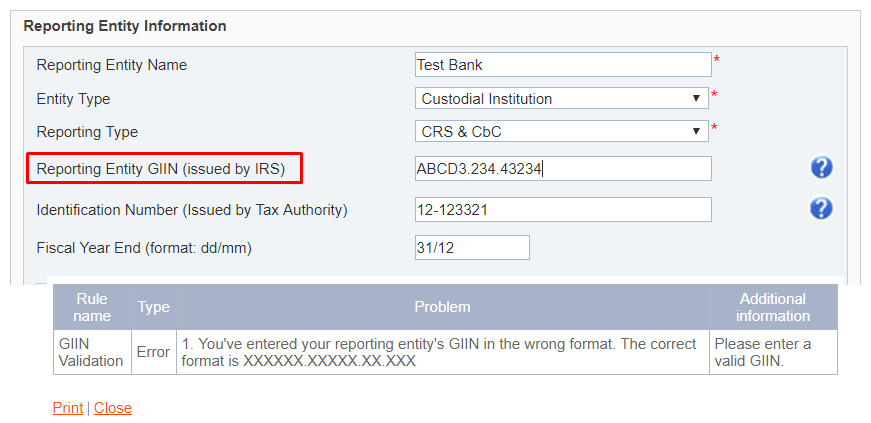Image resolution: width=871 pixels, height=423 pixels.
Task: Click the help icon beside Identification Number field
Action: tap(821, 209)
